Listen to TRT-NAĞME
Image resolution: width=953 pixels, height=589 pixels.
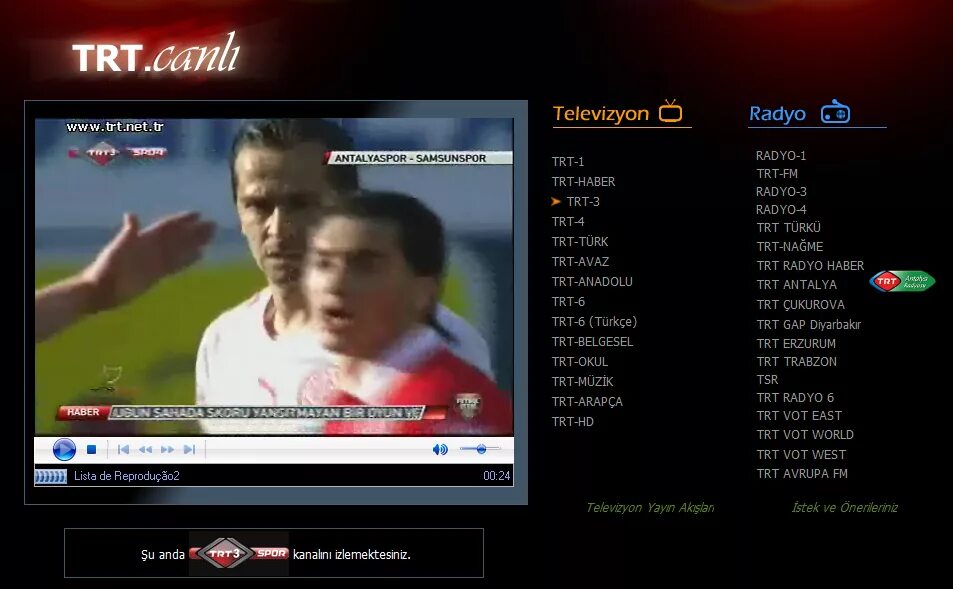click(x=790, y=247)
